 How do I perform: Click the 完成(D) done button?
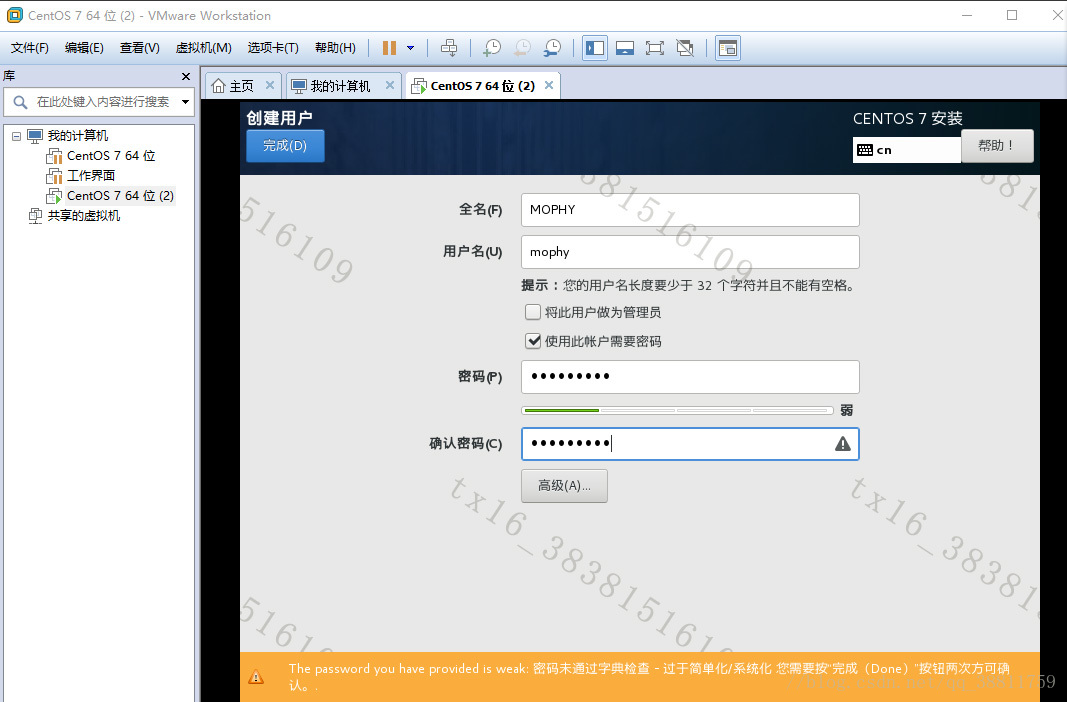click(285, 146)
